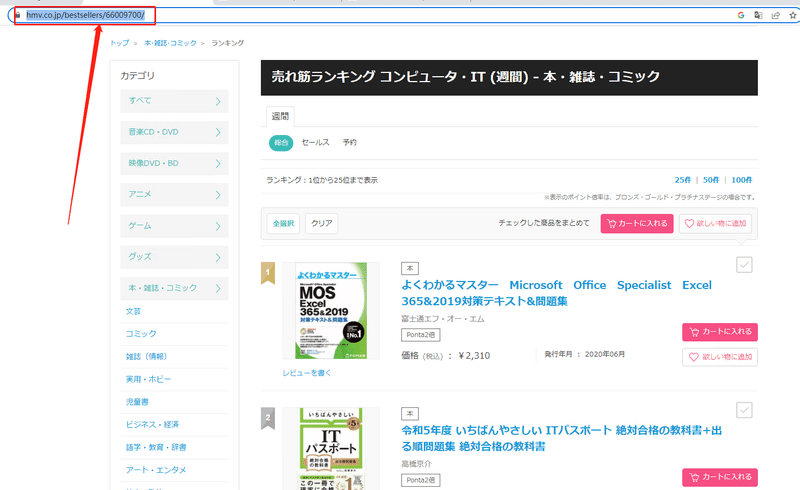Open 文芸 subcategory link
The image size is (800, 490).
(x=133, y=311)
